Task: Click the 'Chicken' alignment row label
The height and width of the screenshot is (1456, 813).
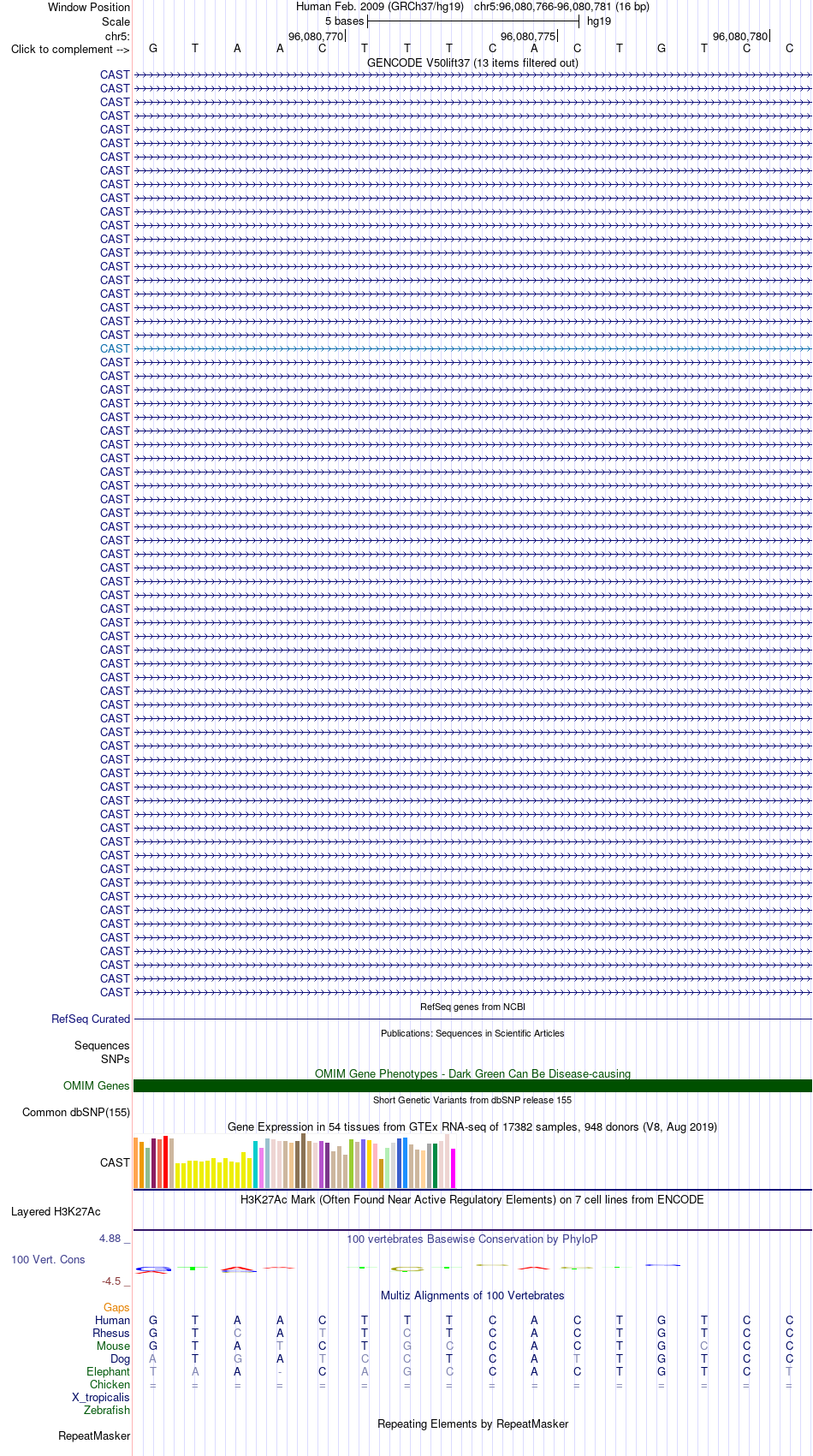Action: tap(110, 1384)
